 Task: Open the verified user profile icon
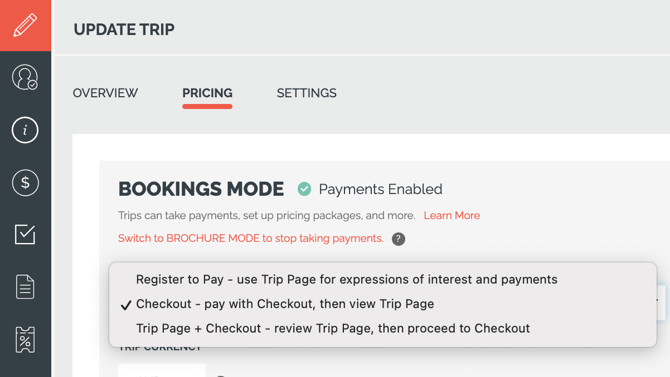pyautogui.click(x=25, y=77)
